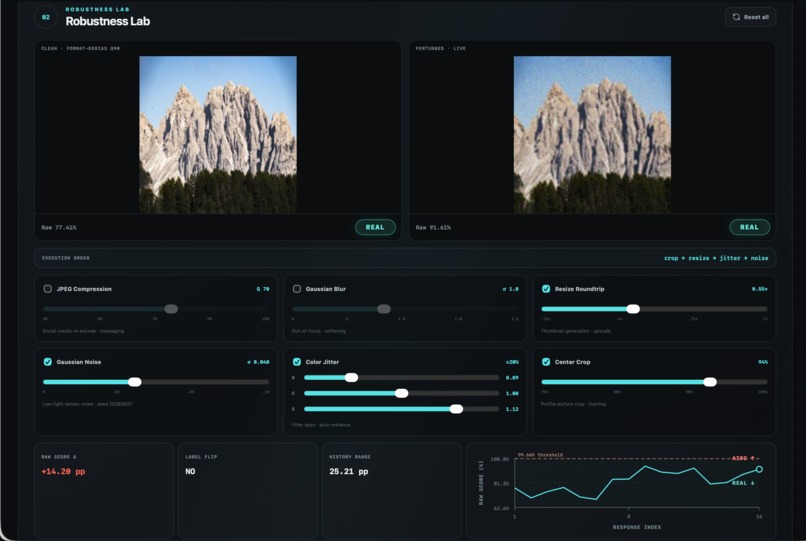Disable the Color Jitter checkbox
This screenshot has width=806, height=541.
pos(297,362)
